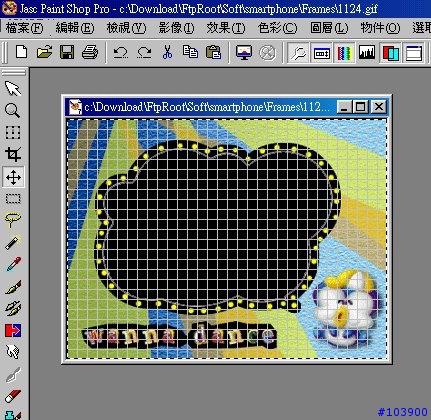Select the Magic Wand tool
Screen dimensions: 431x420
(x=14, y=242)
